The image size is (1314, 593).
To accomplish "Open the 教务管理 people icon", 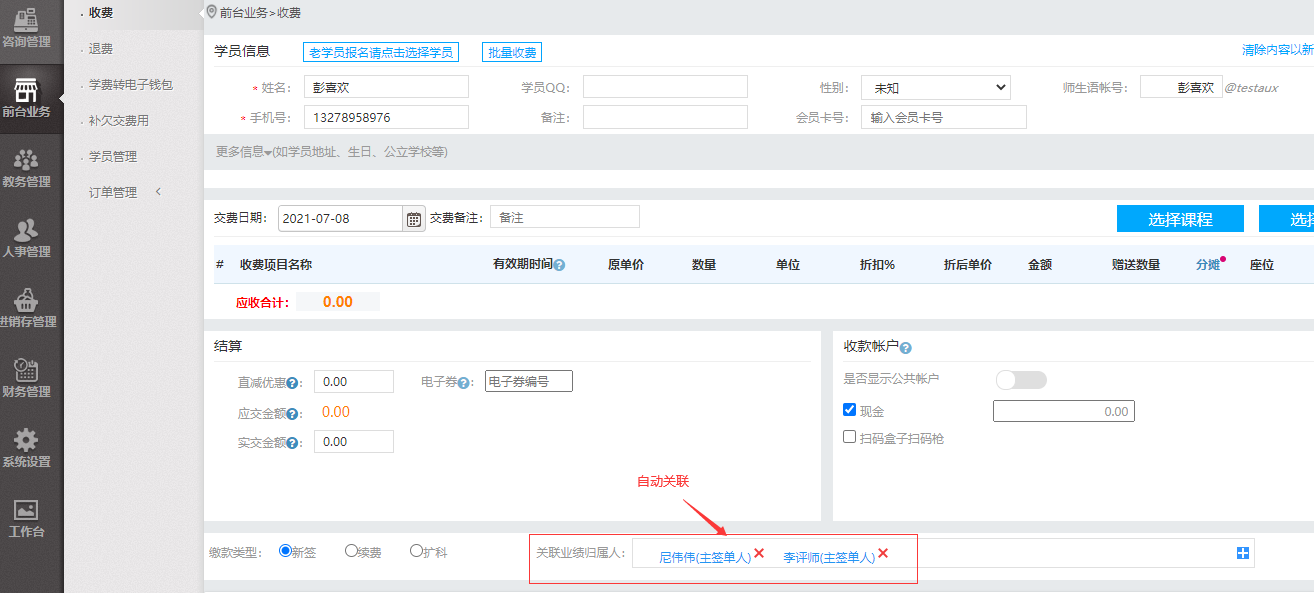I will pos(27,158).
